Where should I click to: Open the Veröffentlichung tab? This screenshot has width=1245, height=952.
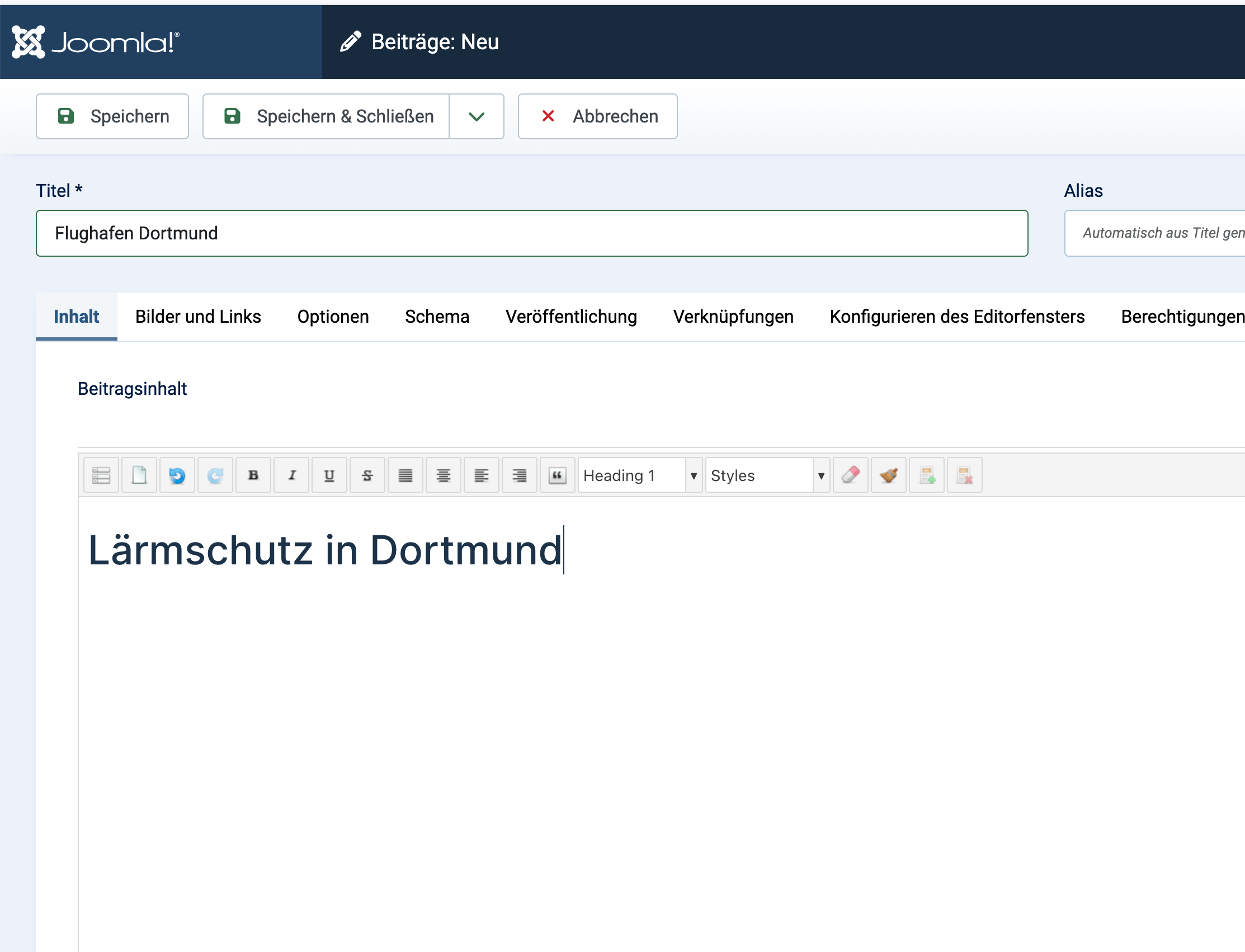pyautogui.click(x=571, y=316)
